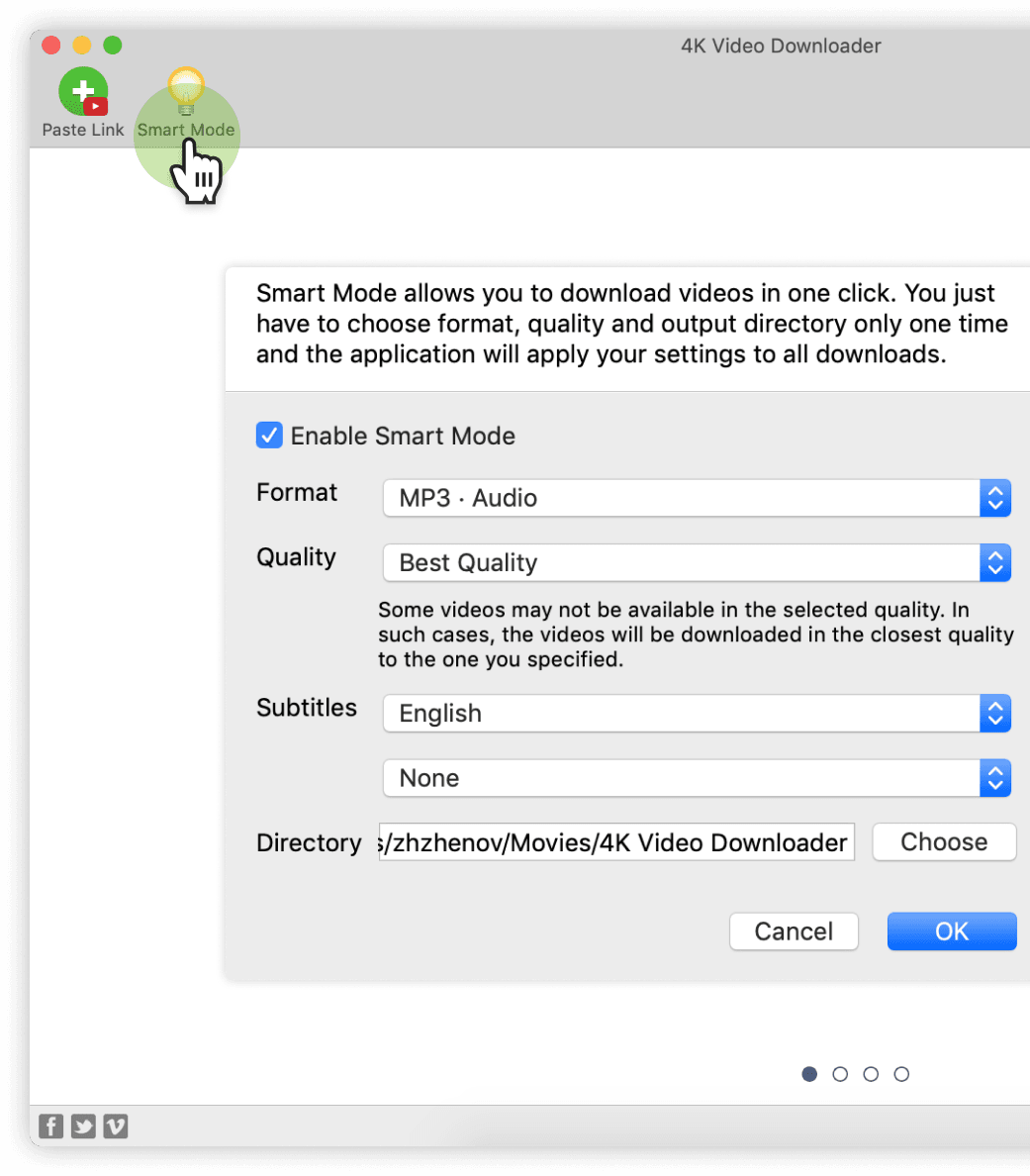
Task: Minimize the window with the yellow button
Action: click(82, 45)
